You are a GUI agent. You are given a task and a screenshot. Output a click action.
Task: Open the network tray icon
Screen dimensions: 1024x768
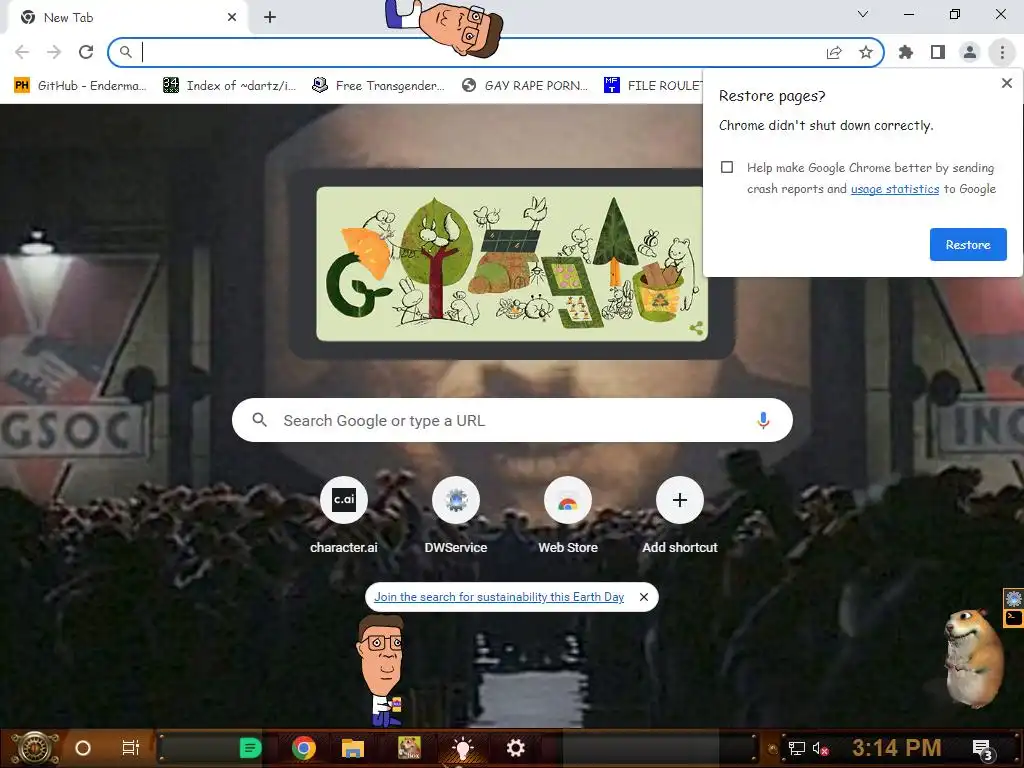point(796,748)
